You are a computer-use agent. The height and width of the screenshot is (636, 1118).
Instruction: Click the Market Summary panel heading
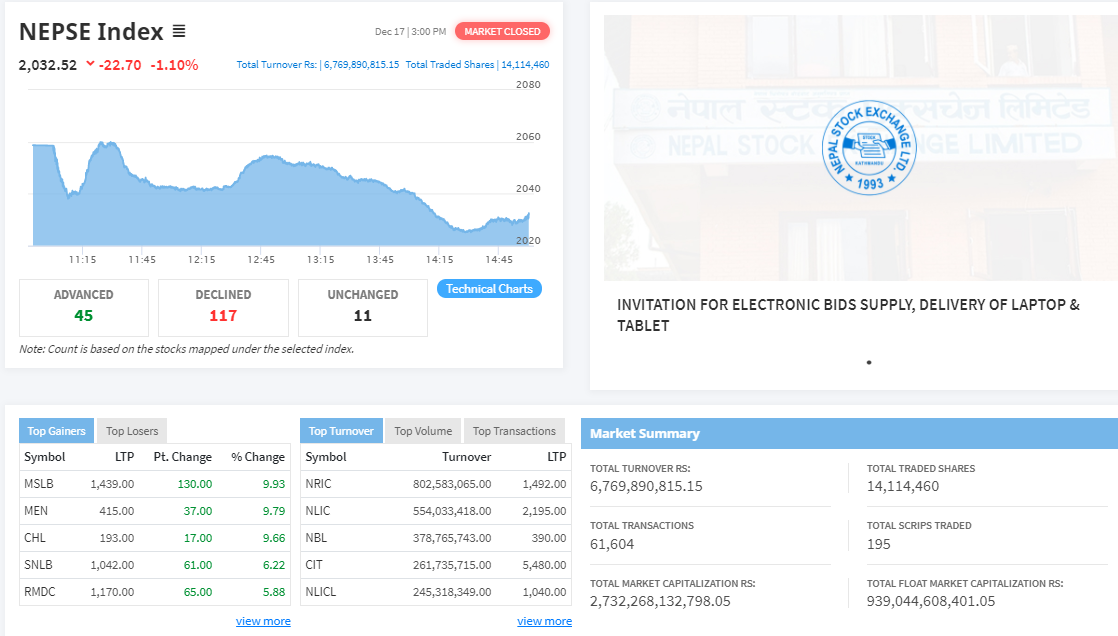(645, 434)
